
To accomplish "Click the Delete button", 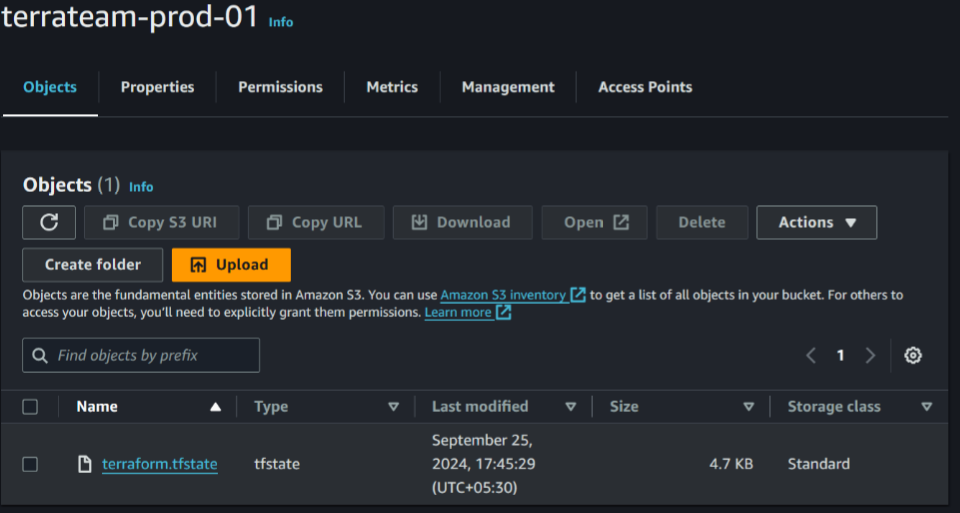I will (702, 222).
